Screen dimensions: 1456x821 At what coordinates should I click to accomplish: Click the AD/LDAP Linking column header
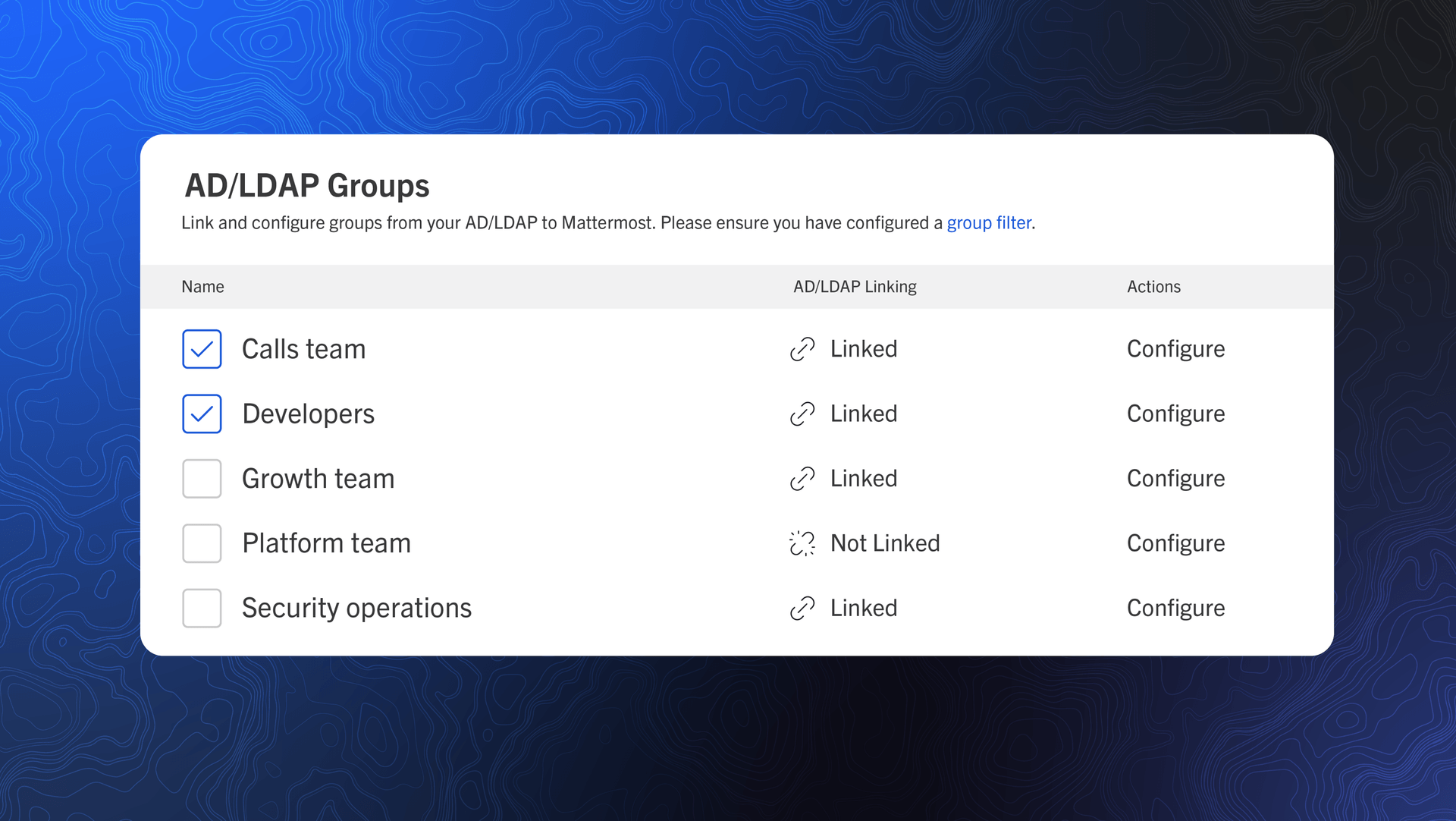[855, 287]
